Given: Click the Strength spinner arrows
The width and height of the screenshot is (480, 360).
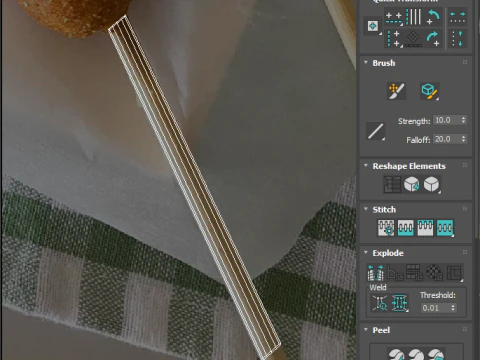Looking at the screenshot, I should pos(463,120).
